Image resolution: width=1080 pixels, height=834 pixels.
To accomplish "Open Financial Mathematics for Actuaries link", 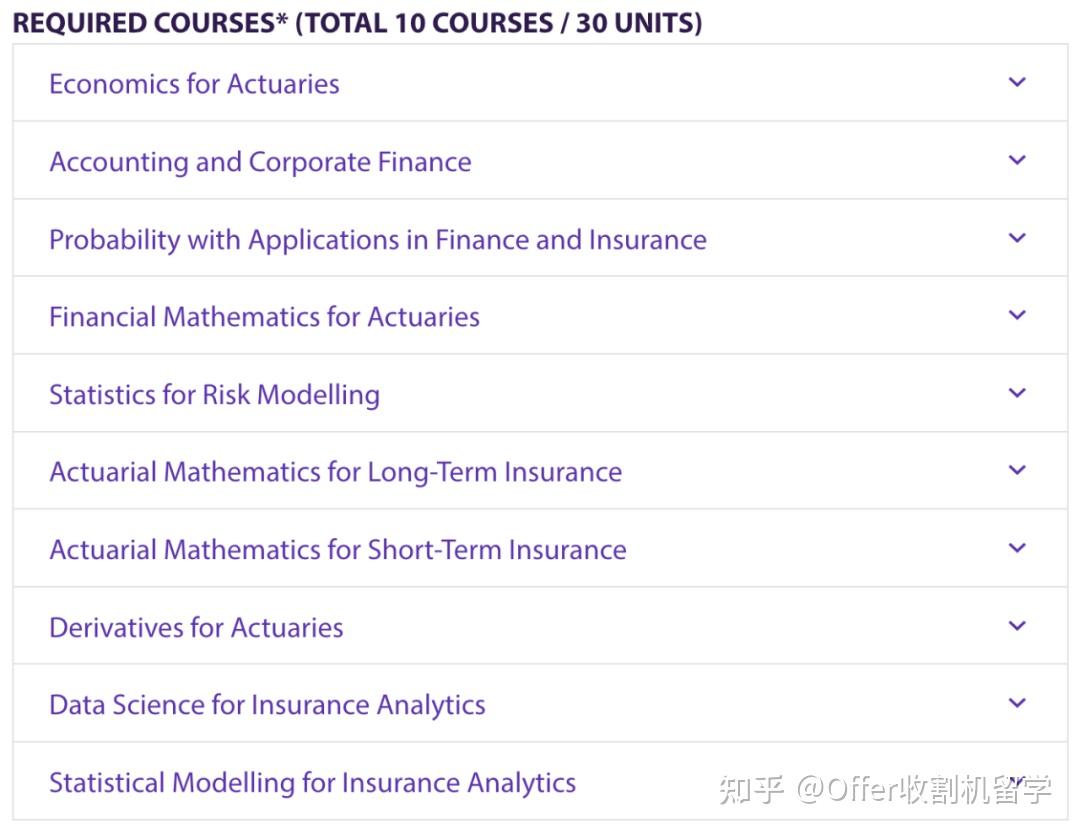I will click(x=264, y=317).
